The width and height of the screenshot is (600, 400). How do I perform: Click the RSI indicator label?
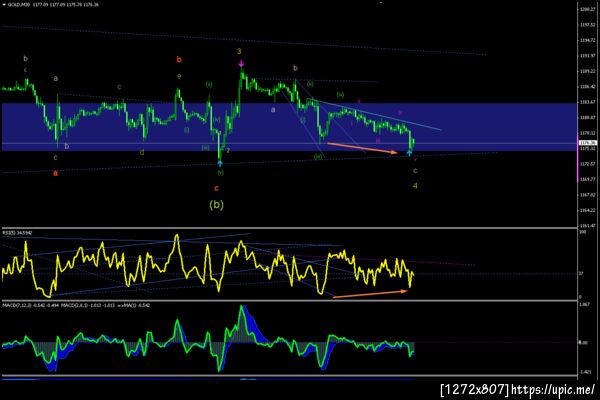click(x=18, y=232)
